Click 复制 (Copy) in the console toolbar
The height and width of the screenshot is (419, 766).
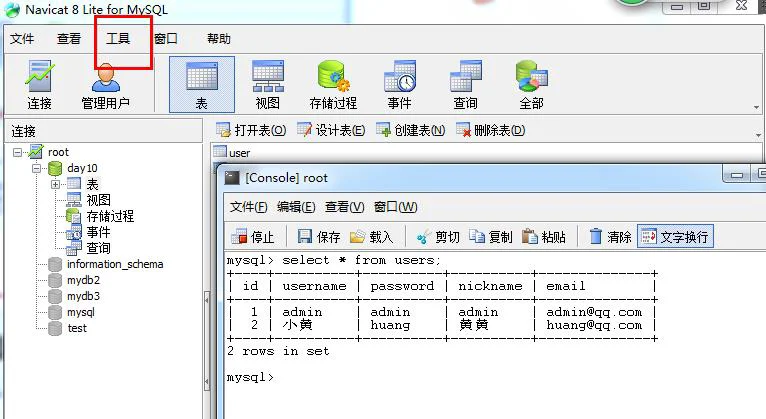(490, 237)
